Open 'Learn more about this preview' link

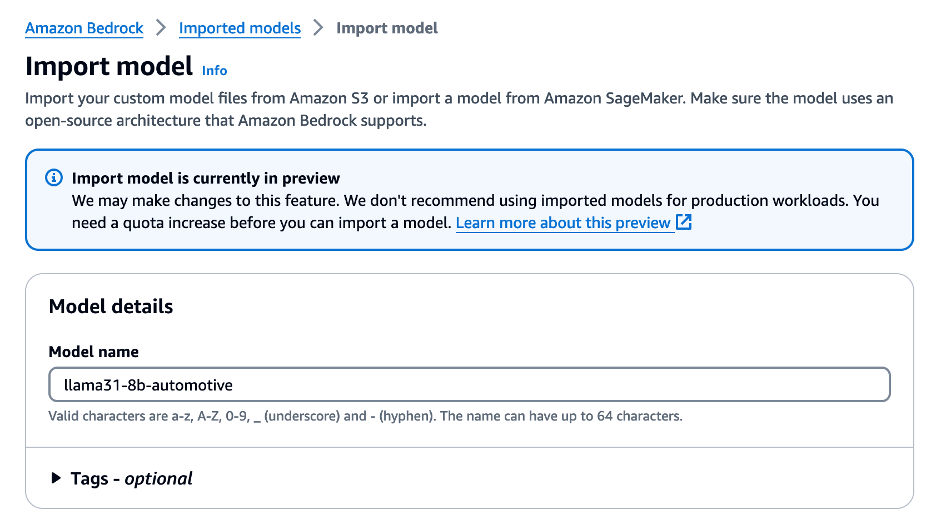[x=563, y=222]
